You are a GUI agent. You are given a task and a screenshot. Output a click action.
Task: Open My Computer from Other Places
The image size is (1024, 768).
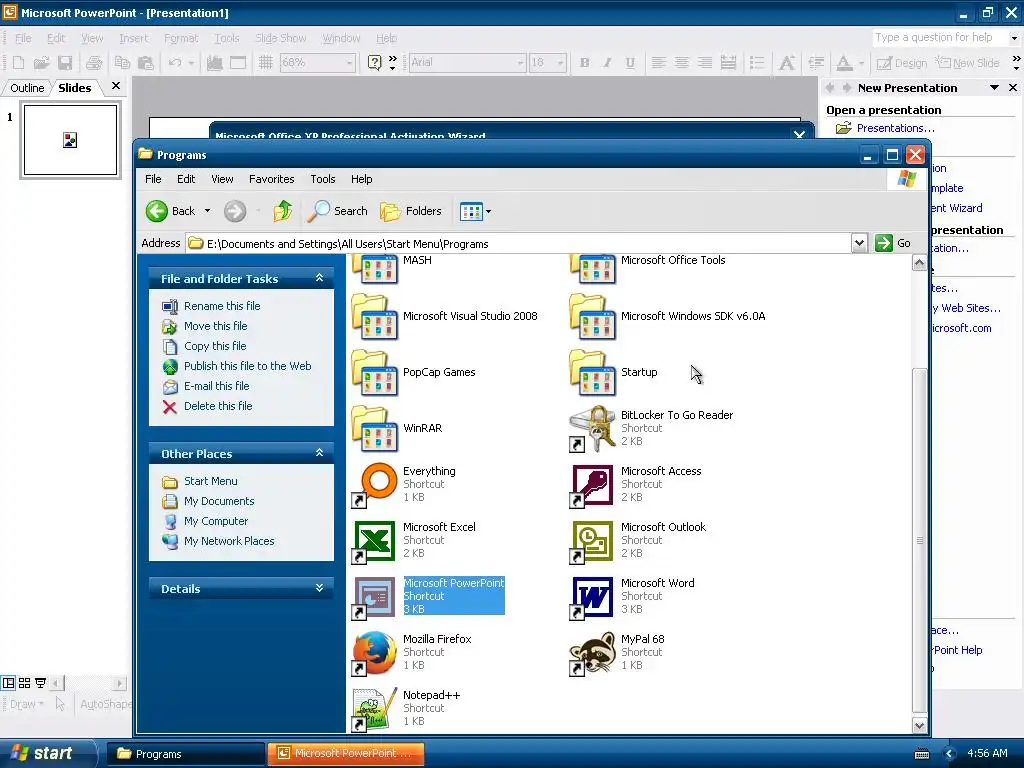pos(216,521)
